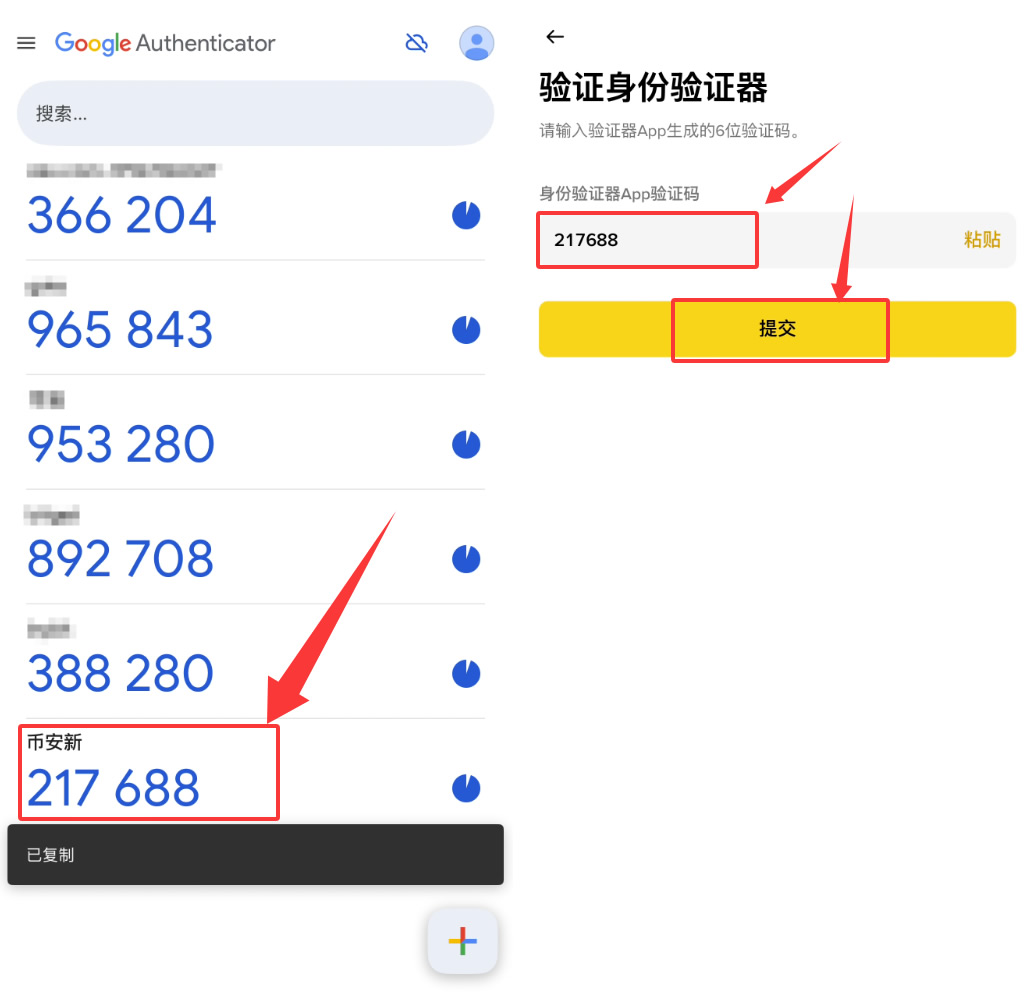
Task: Tap the 搜索 search bar
Action: pyautogui.click(x=255, y=113)
